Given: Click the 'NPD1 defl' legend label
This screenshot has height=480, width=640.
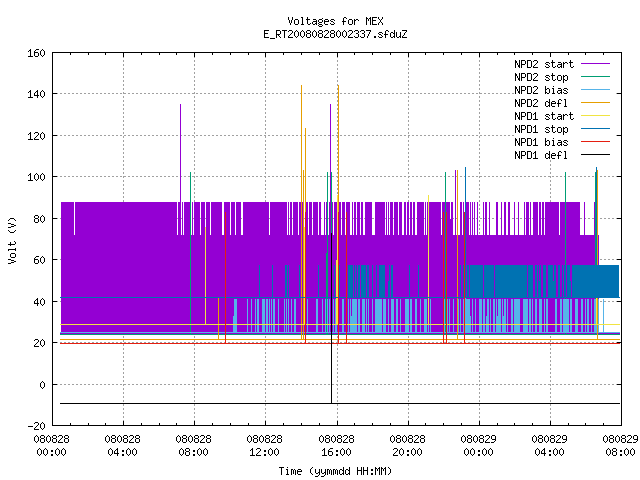Looking at the screenshot, I should coord(541,156).
